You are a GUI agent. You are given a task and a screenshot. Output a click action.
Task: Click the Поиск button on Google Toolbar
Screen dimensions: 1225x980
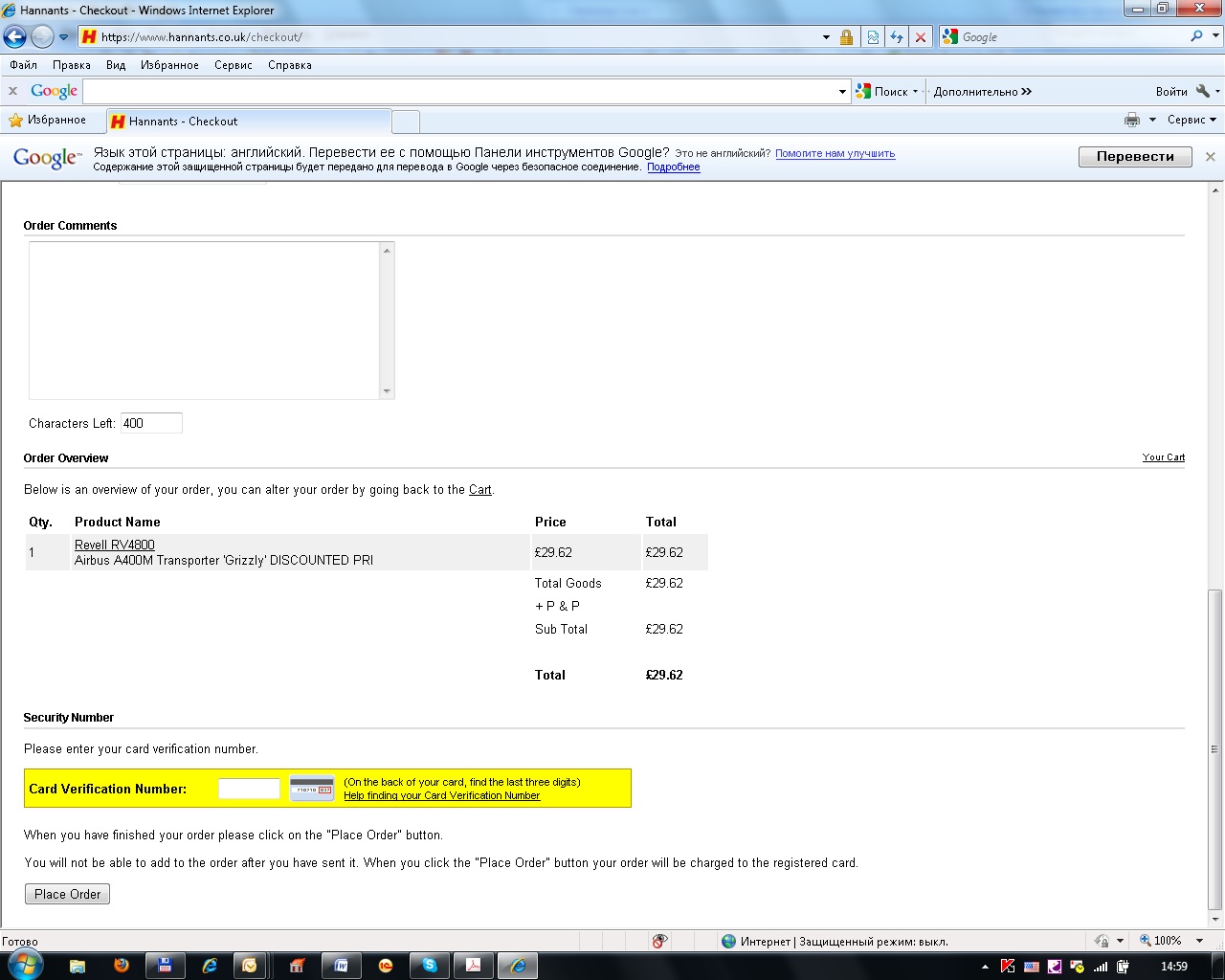[x=883, y=92]
